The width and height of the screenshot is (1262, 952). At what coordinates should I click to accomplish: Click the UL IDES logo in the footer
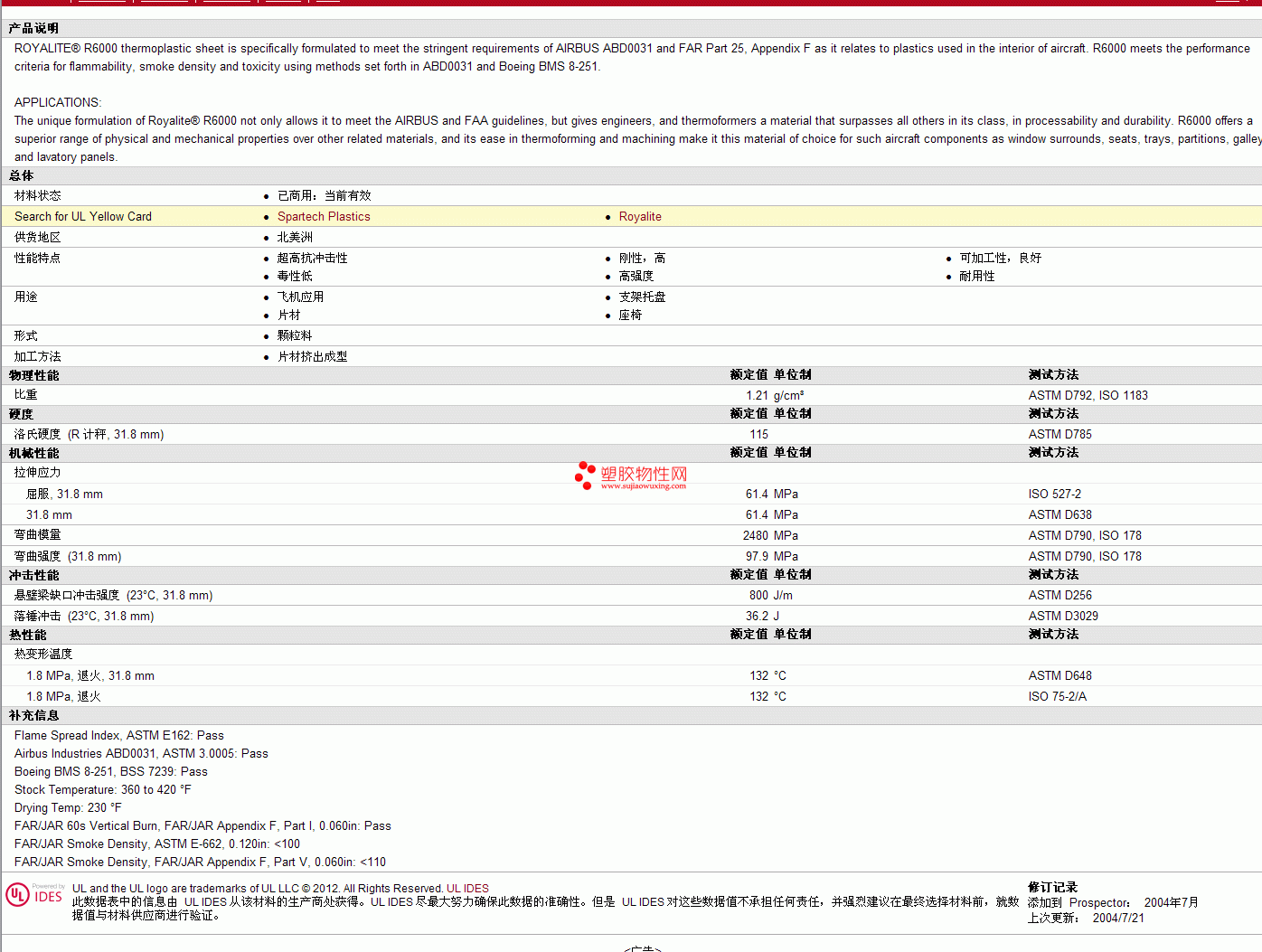coord(34,895)
